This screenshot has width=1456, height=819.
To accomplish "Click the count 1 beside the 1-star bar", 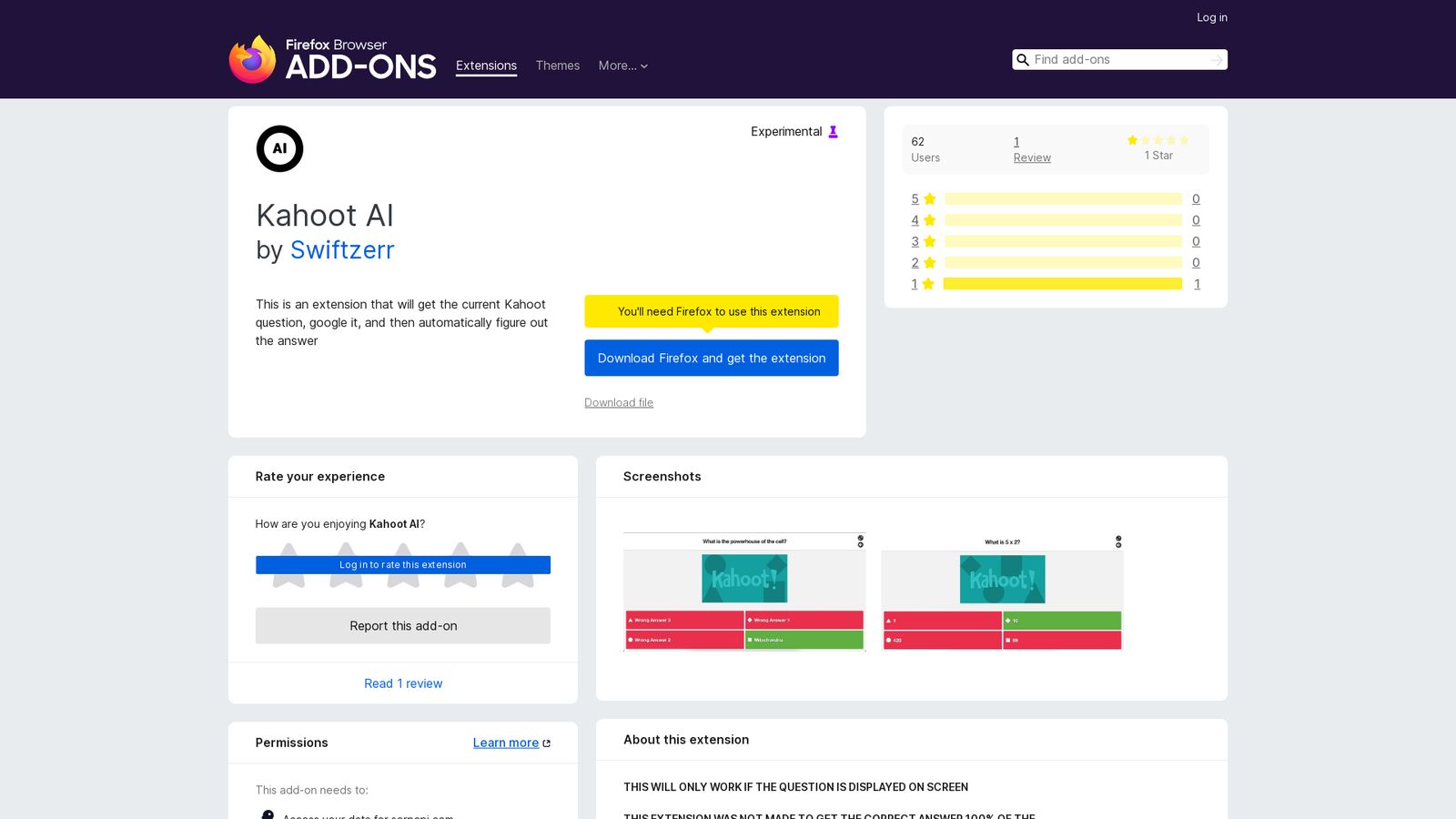I will [1197, 284].
